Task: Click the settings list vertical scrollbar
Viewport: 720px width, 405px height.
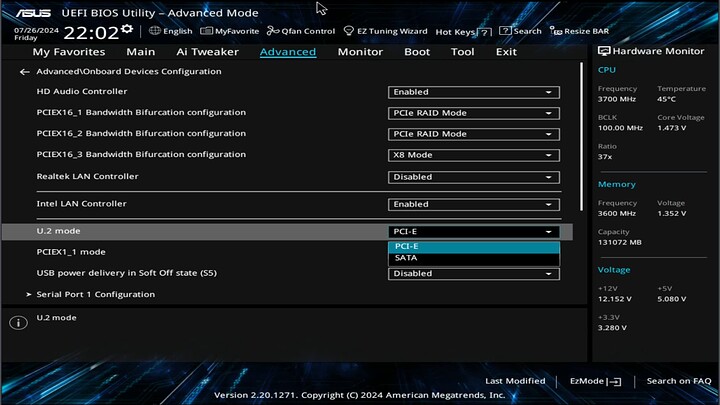Action: pos(581,137)
